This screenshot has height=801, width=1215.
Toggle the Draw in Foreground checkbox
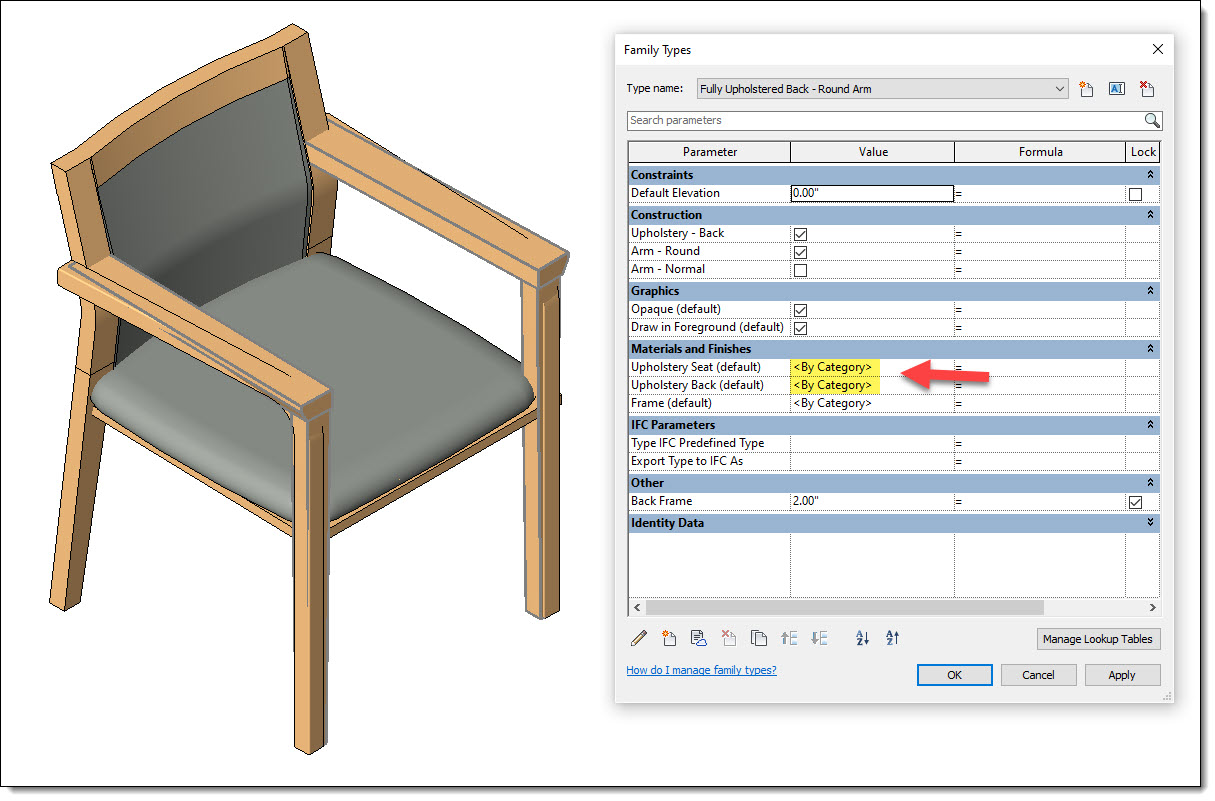pos(800,328)
